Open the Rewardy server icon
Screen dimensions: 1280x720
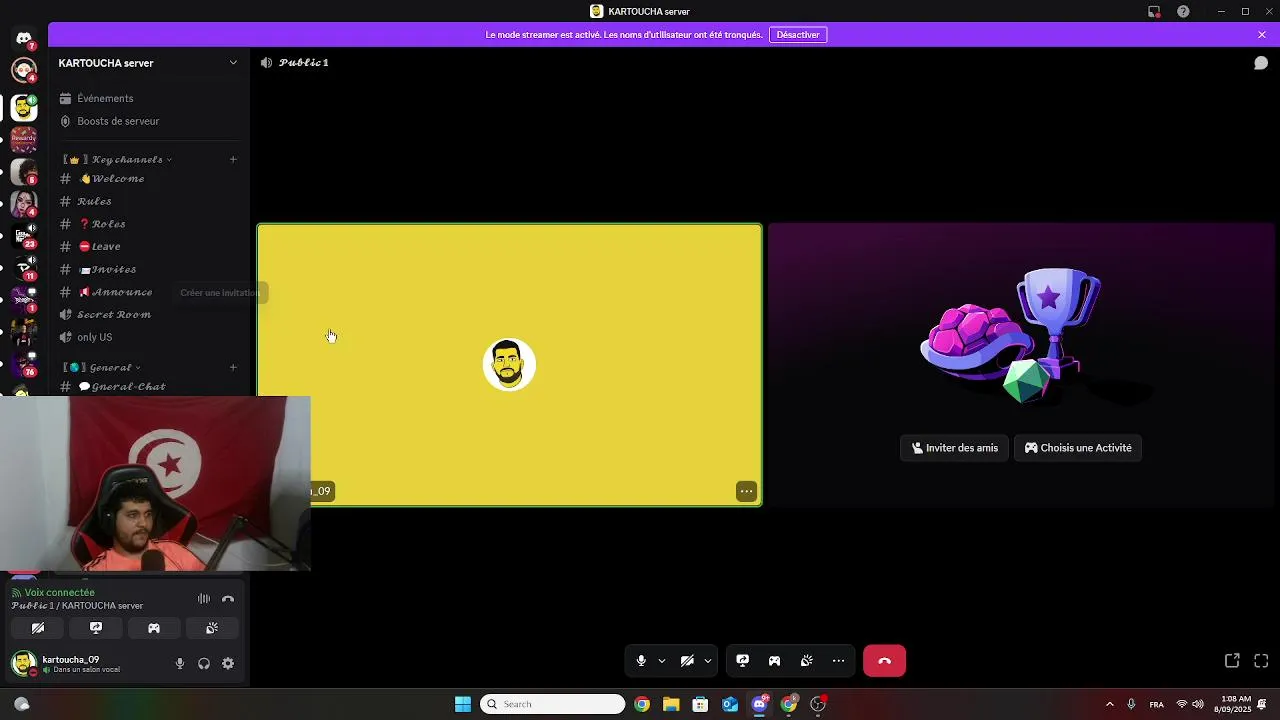24,139
